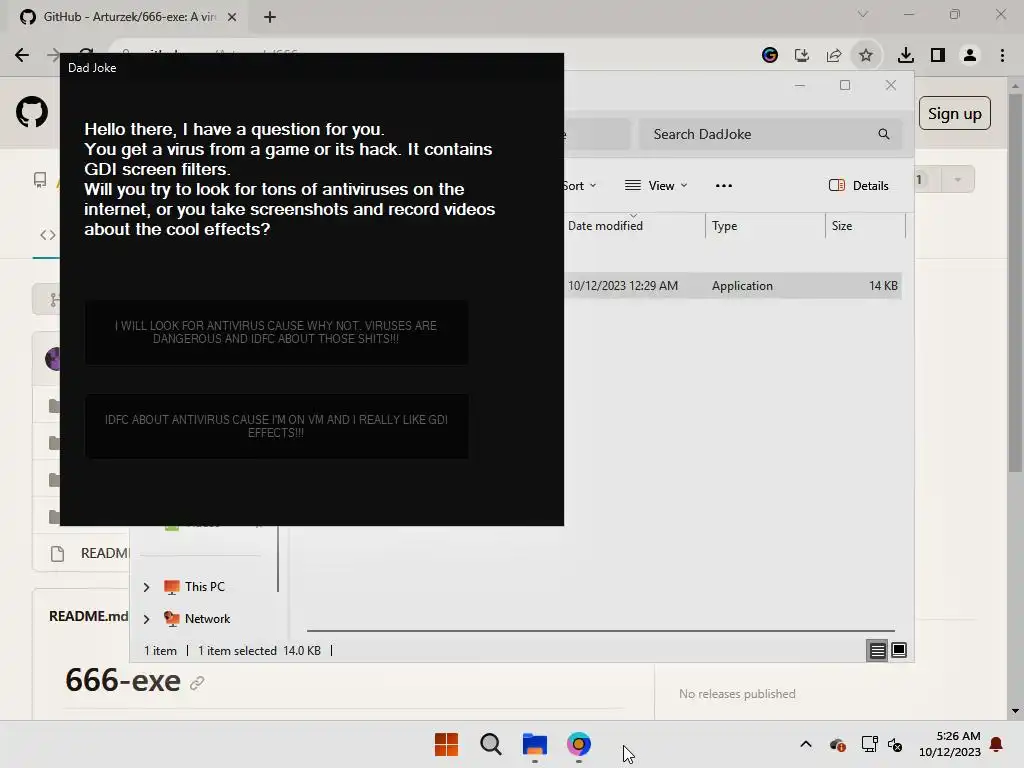Choose the 'I will look for antivirus' answer

click(x=276, y=332)
